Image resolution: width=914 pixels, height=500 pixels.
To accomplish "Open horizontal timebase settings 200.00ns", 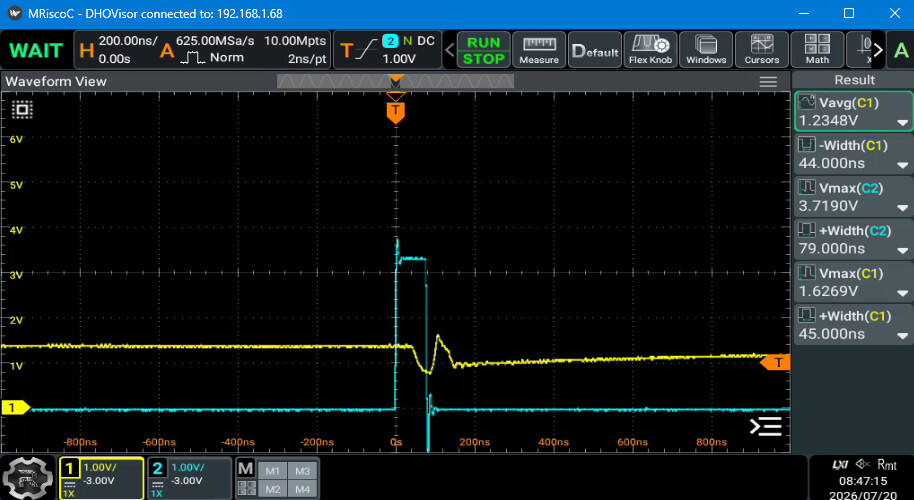I will click(117, 50).
